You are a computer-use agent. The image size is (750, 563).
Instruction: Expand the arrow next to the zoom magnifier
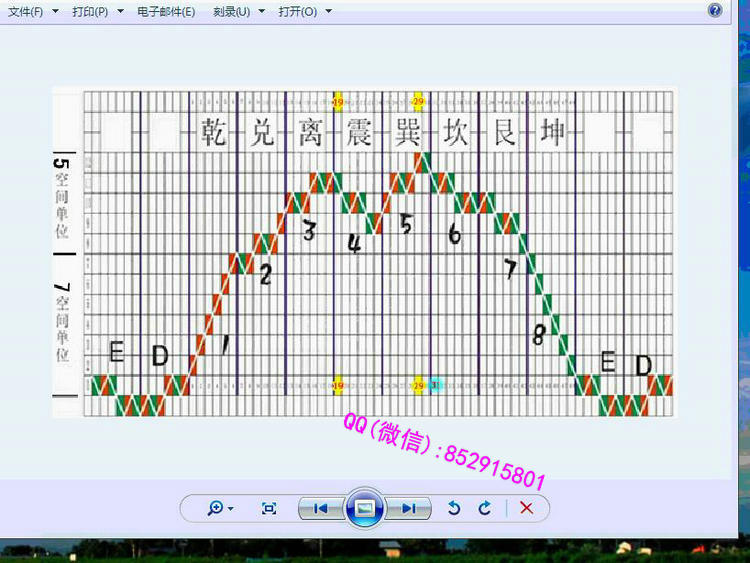[x=231, y=509]
